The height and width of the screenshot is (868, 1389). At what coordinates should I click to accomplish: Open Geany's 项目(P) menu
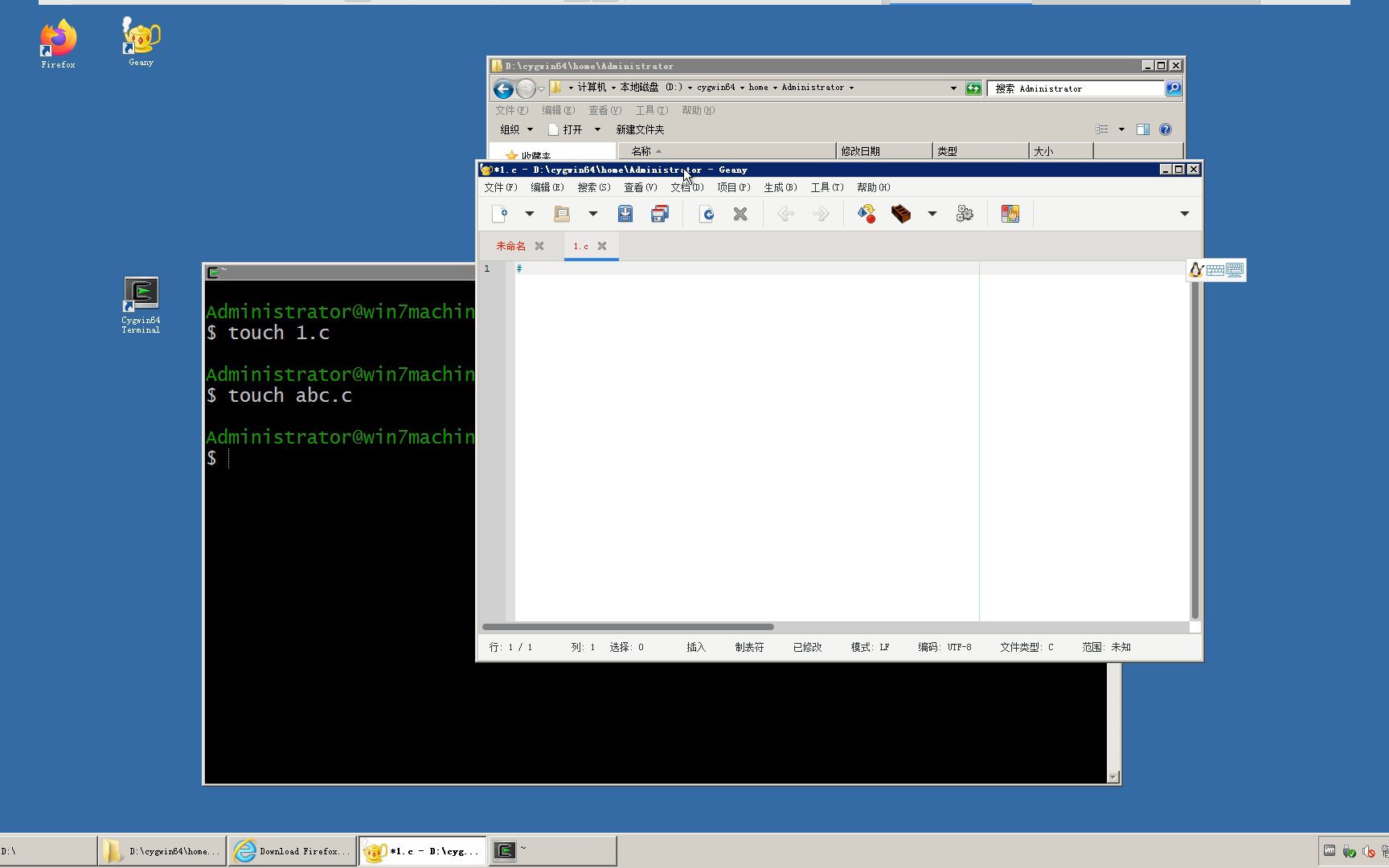pyautogui.click(x=734, y=187)
